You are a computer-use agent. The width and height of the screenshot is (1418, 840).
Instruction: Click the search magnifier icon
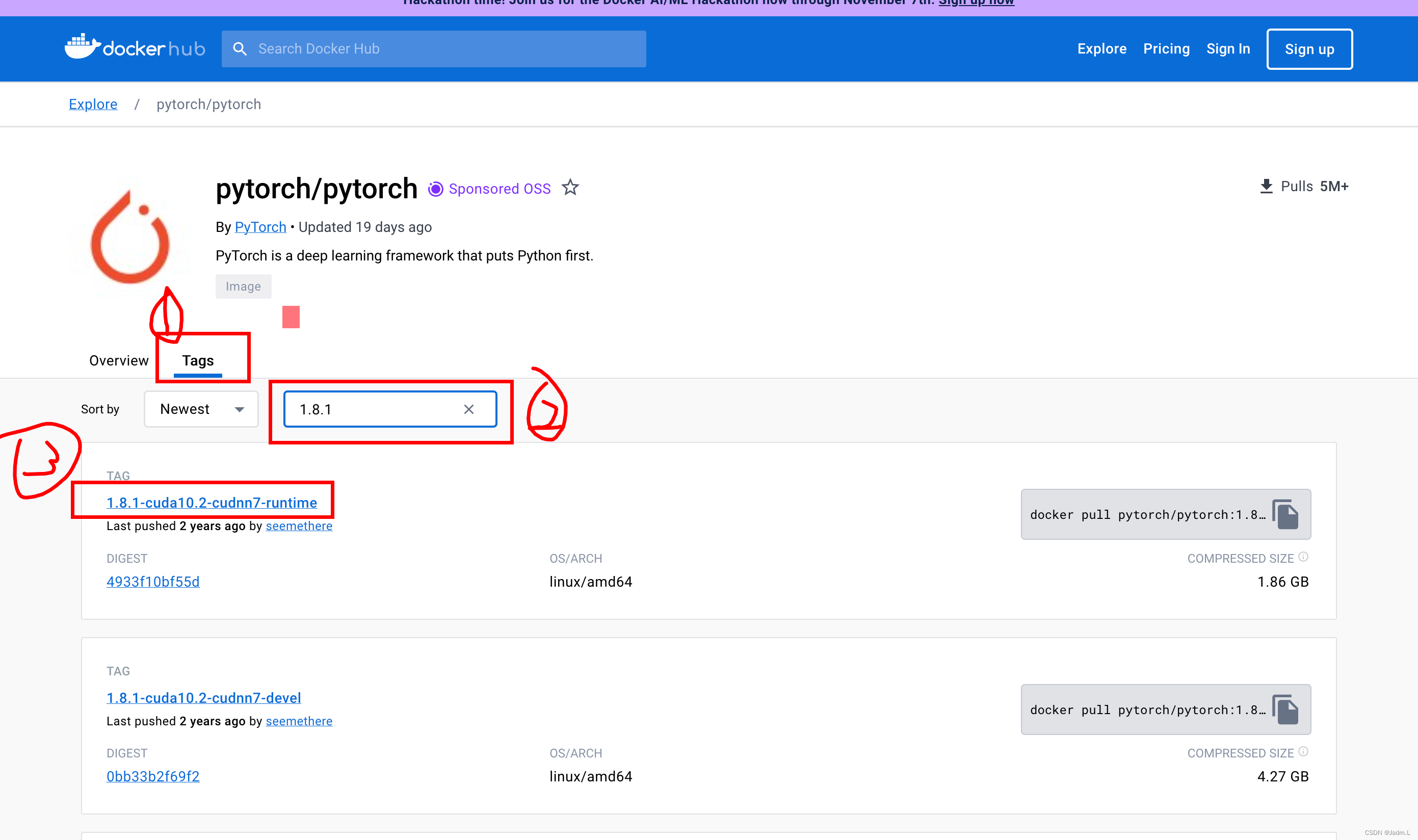point(240,49)
